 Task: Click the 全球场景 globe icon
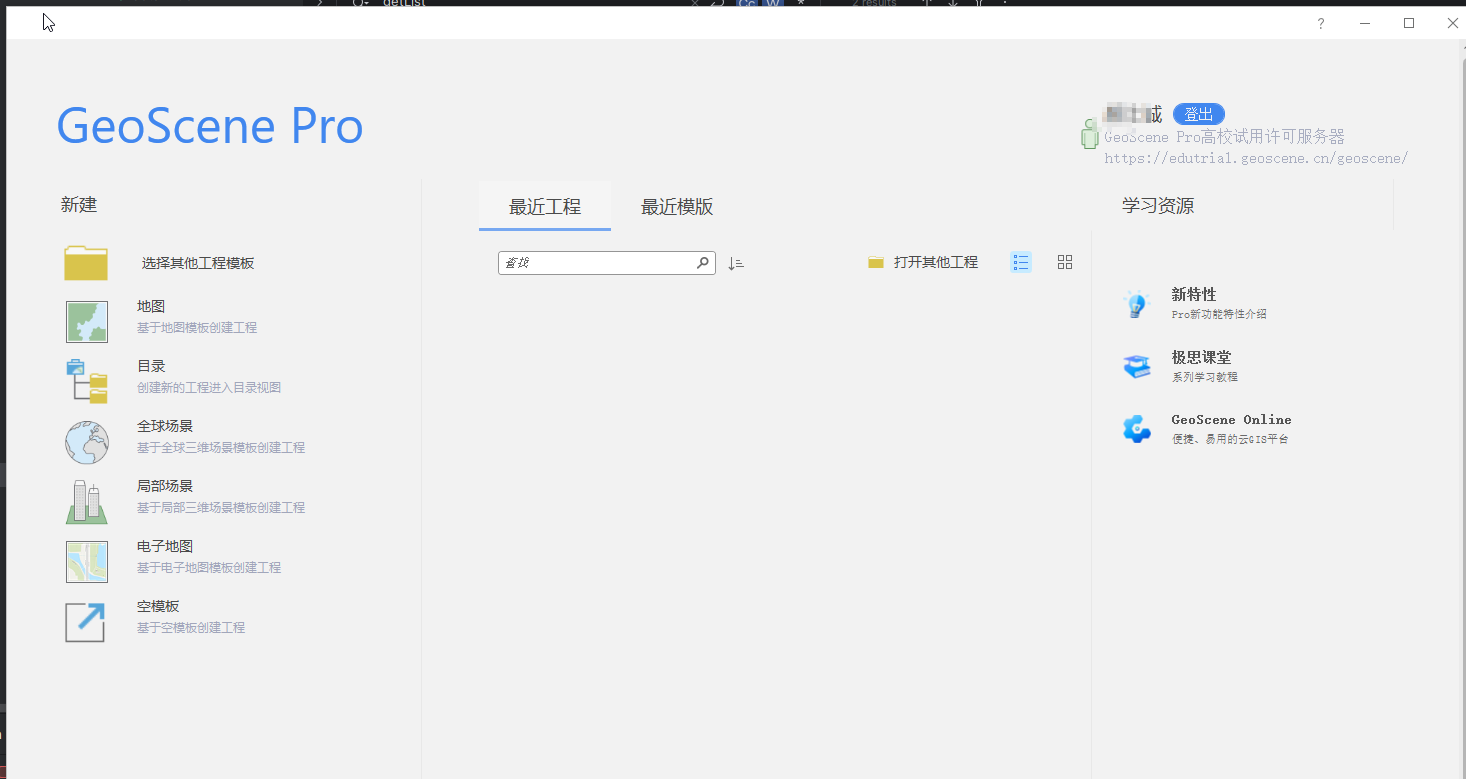(87, 442)
